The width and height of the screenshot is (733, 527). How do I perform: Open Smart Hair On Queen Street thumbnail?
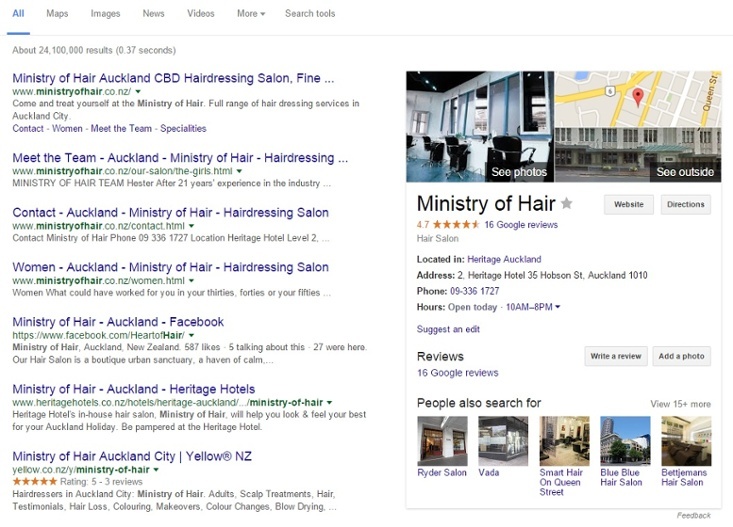[x=564, y=441]
